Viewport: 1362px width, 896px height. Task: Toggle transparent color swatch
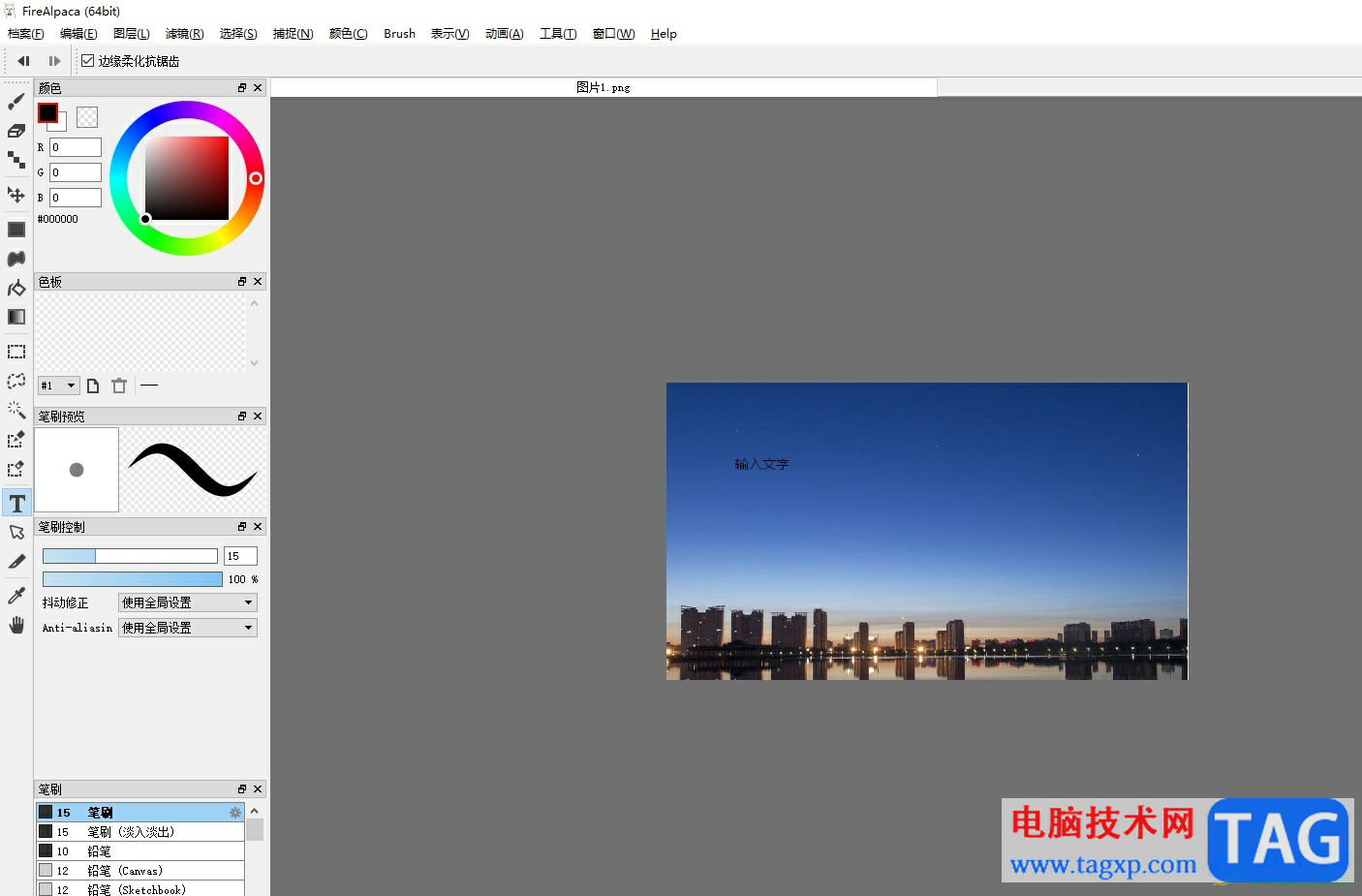click(87, 117)
